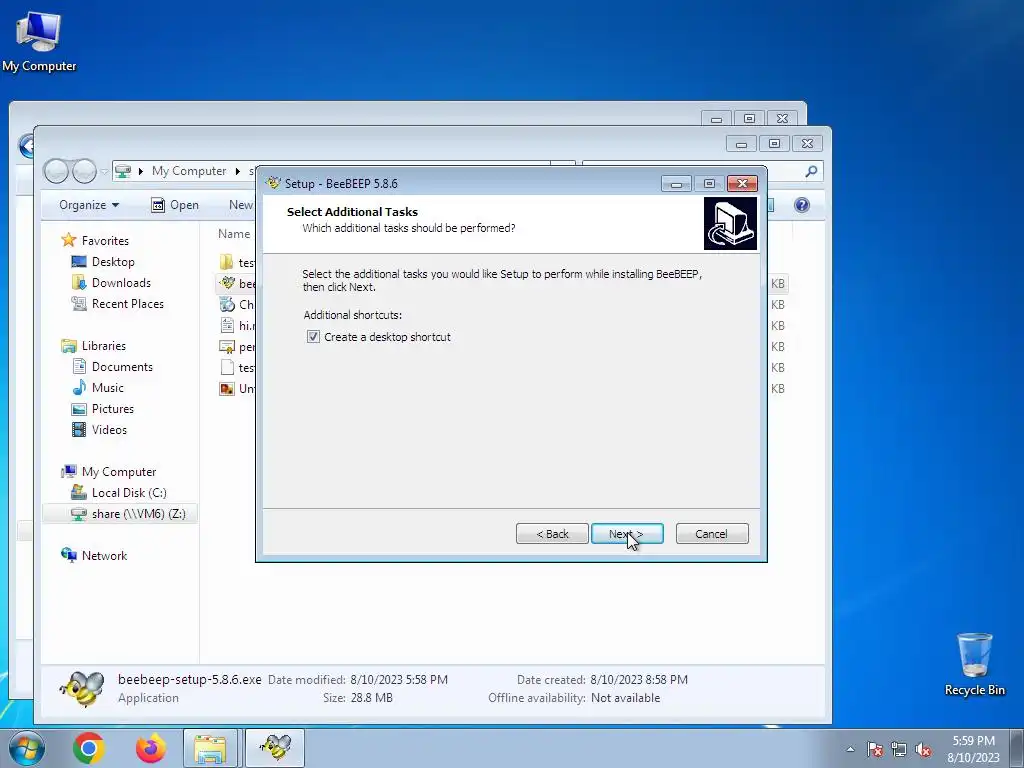Select Recent Places under Favorites

point(128,304)
